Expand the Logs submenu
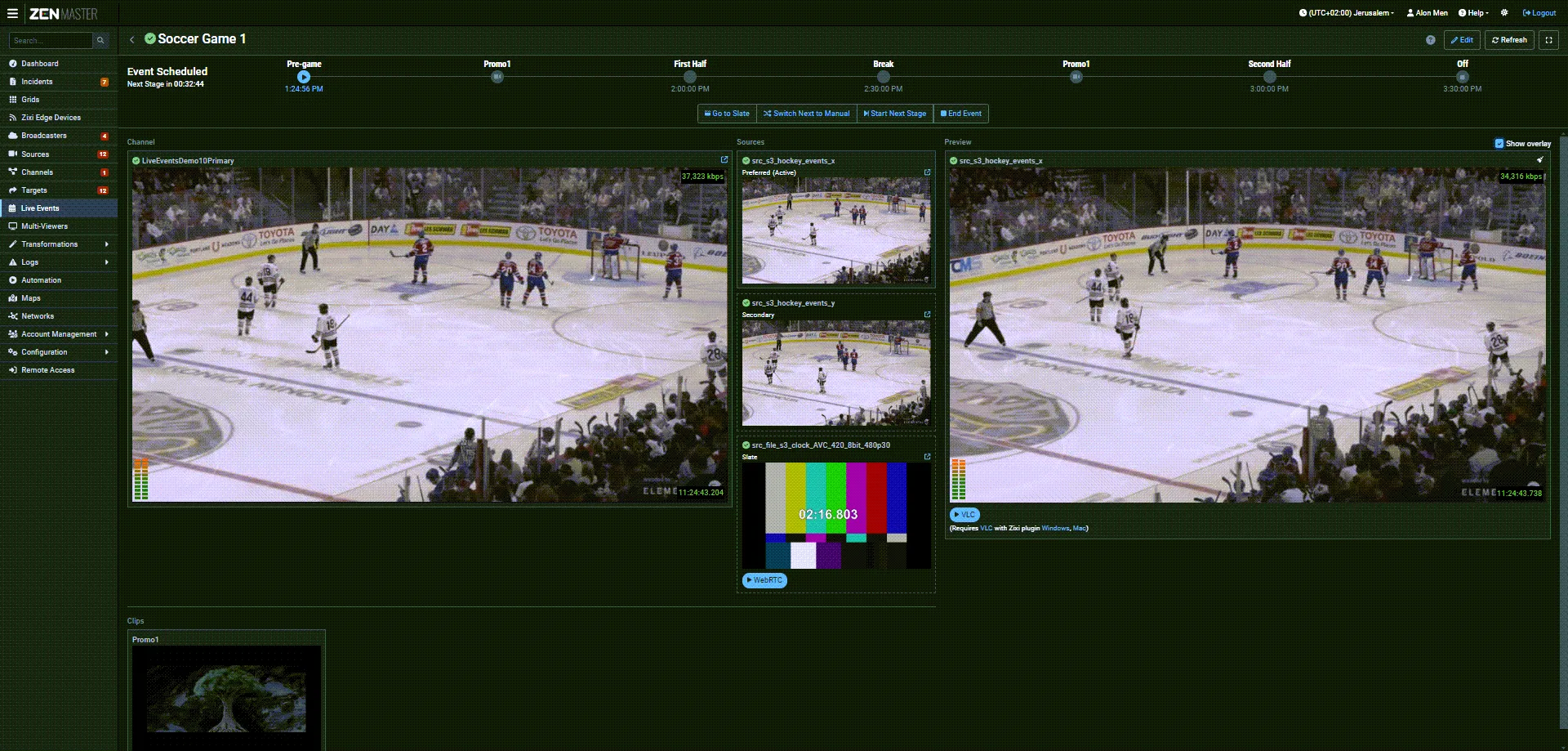The width and height of the screenshot is (1568, 751). pyautogui.click(x=59, y=262)
